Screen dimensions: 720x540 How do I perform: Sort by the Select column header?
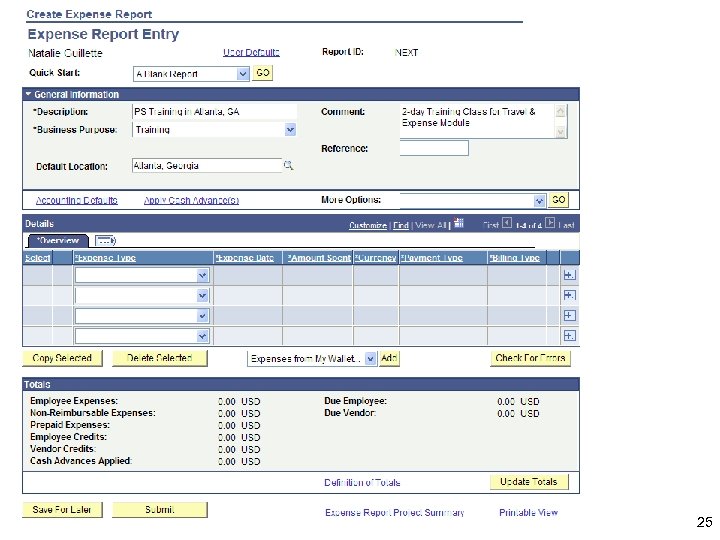click(x=37, y=258)
